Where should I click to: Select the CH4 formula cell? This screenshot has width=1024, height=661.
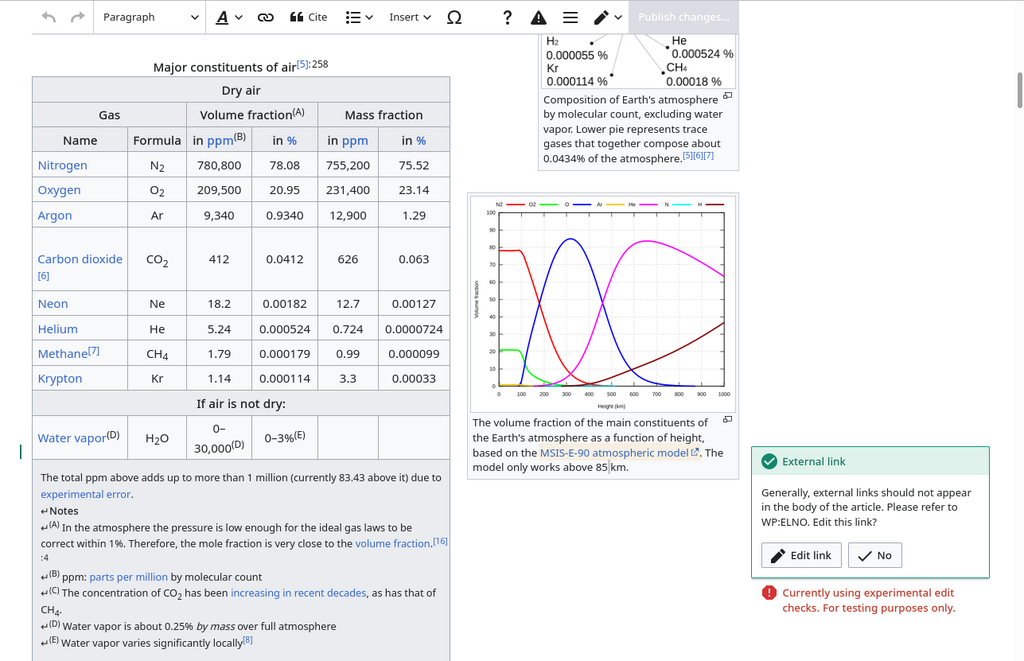pos(157,354)
